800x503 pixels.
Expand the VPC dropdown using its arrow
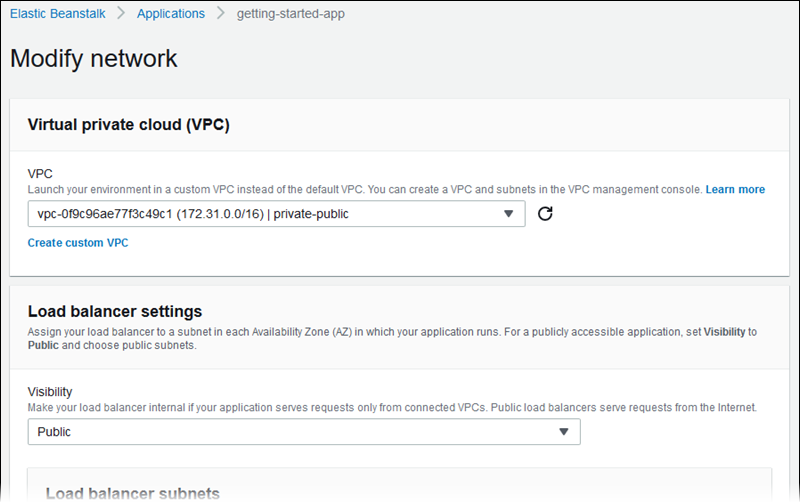coord(508,214)
